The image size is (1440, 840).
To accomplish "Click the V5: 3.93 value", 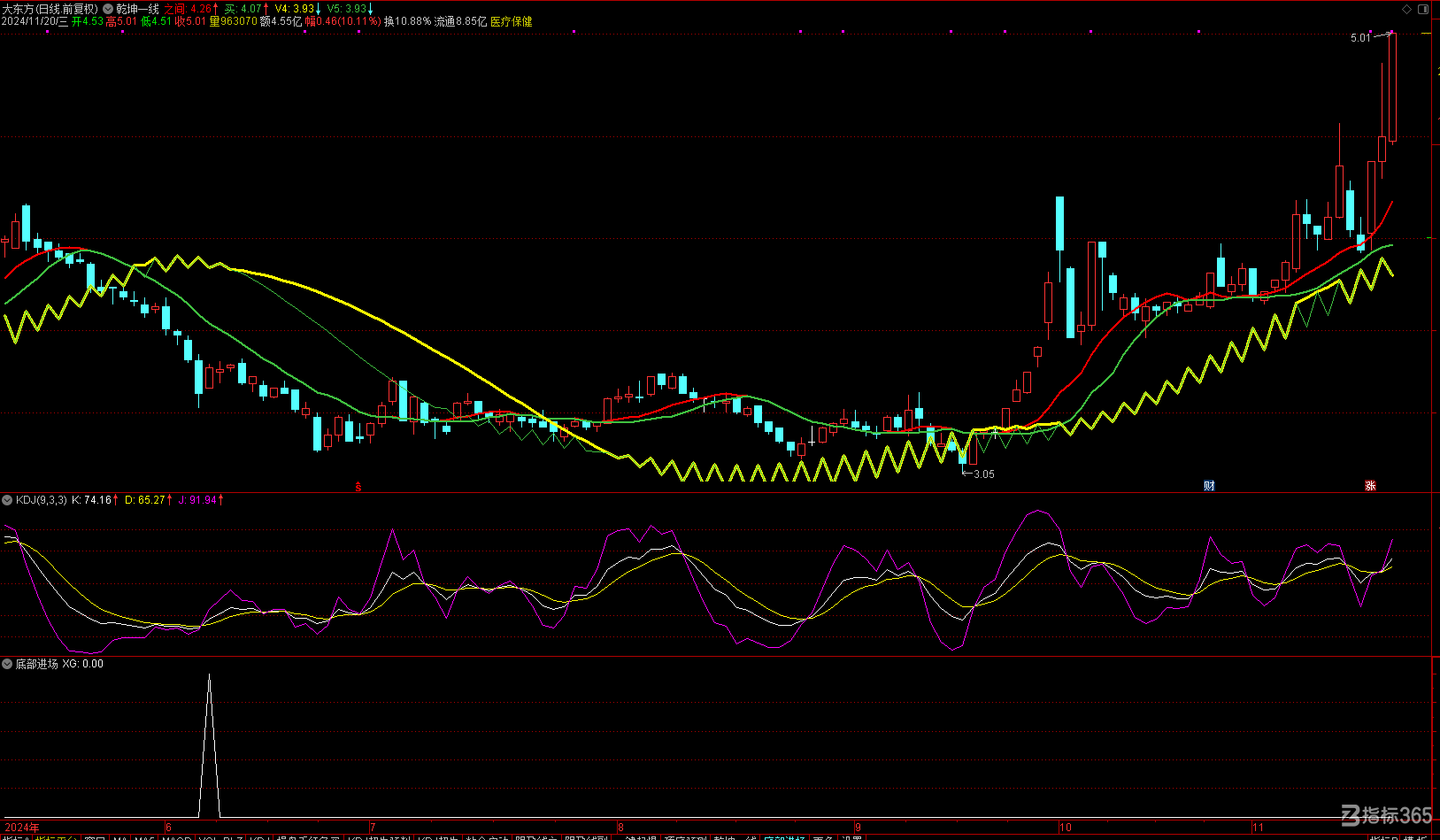I will coord(347,9).
